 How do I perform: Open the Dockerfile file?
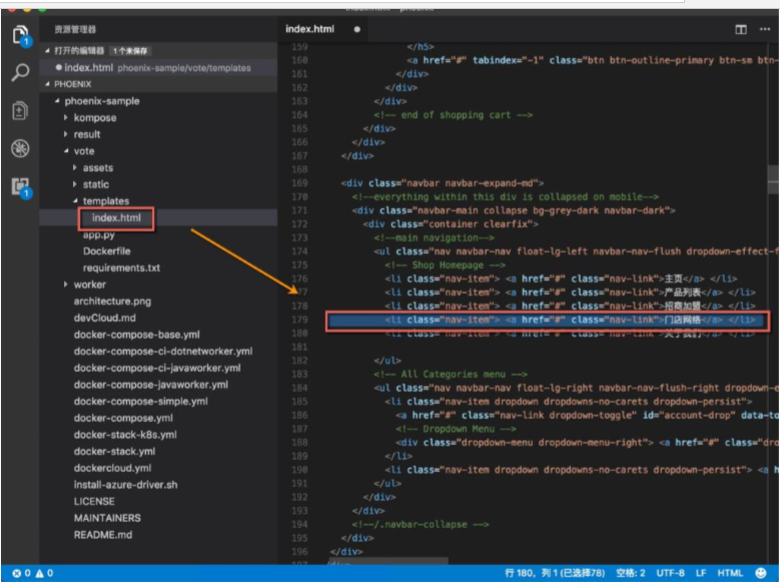pos(106,251)
